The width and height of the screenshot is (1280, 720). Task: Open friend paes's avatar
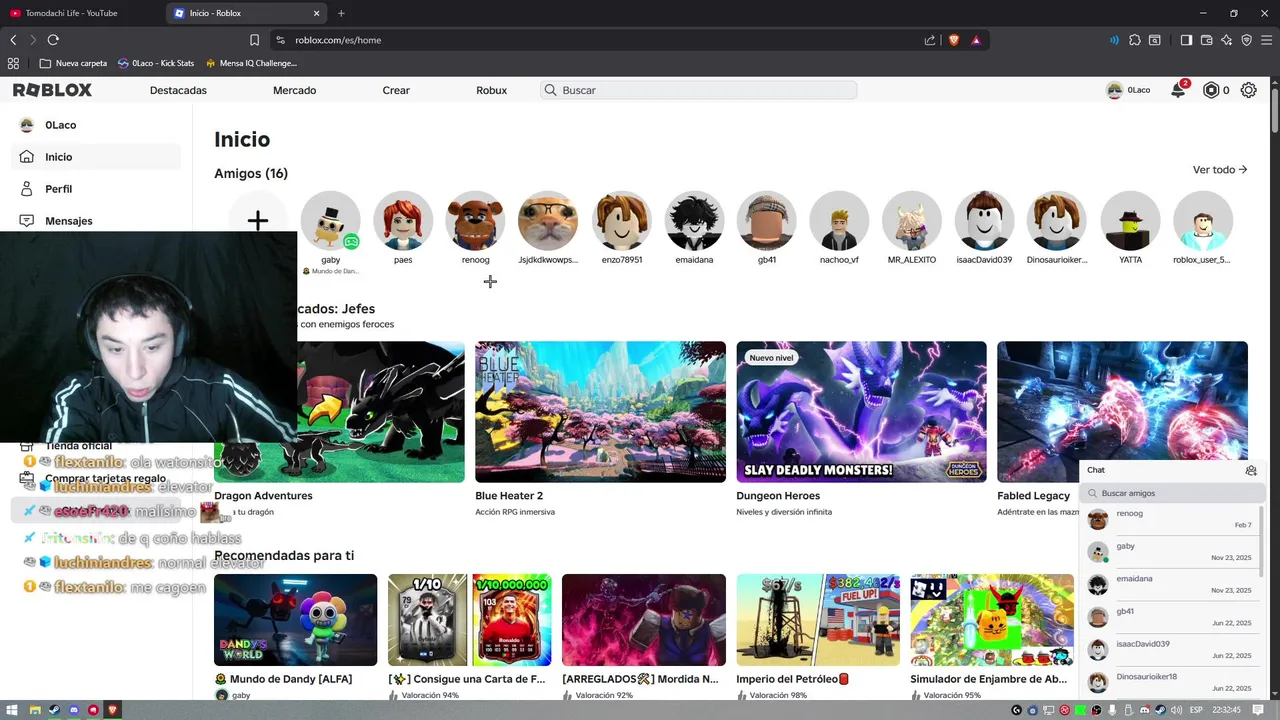[403, 221]
